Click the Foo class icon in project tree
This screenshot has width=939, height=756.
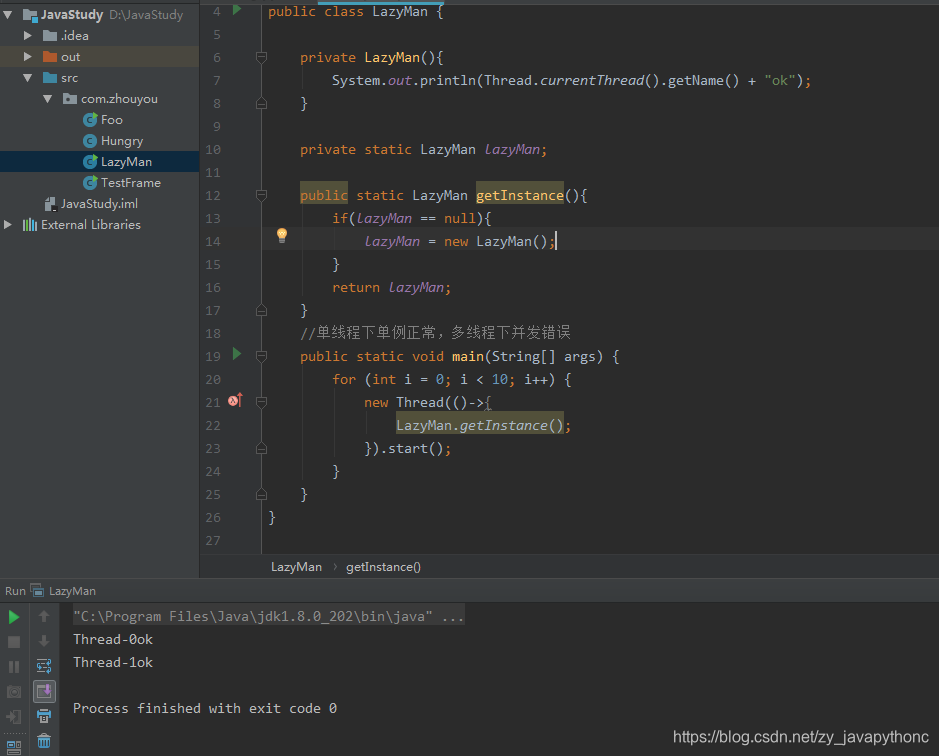[90, 120]
